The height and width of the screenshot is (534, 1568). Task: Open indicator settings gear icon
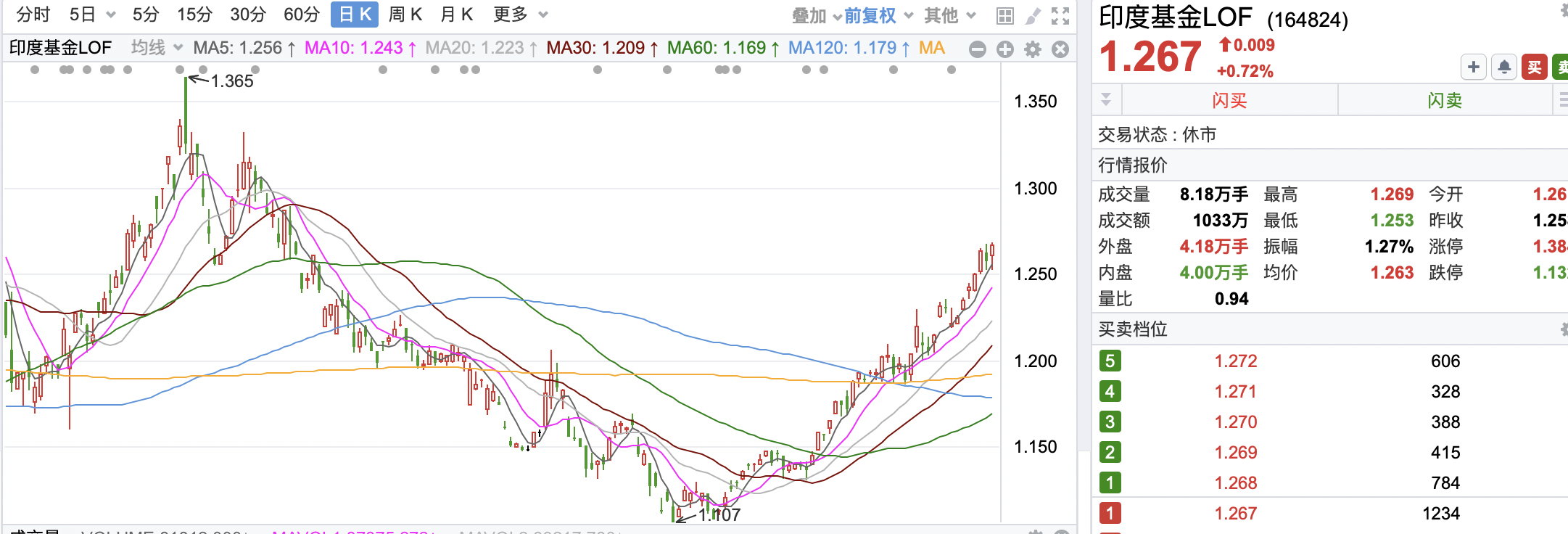[1033, 49]
